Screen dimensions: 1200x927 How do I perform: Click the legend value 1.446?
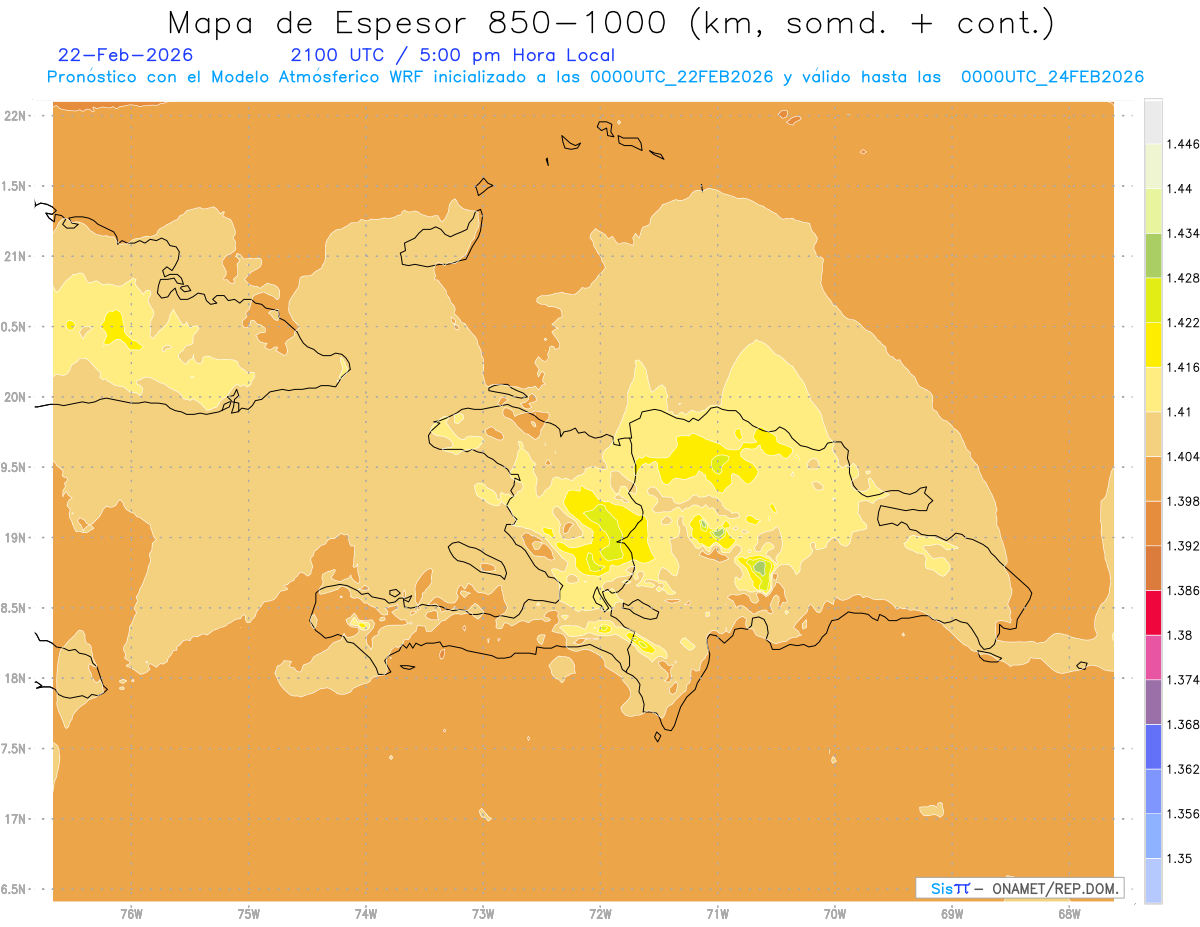pos(1183,144)
